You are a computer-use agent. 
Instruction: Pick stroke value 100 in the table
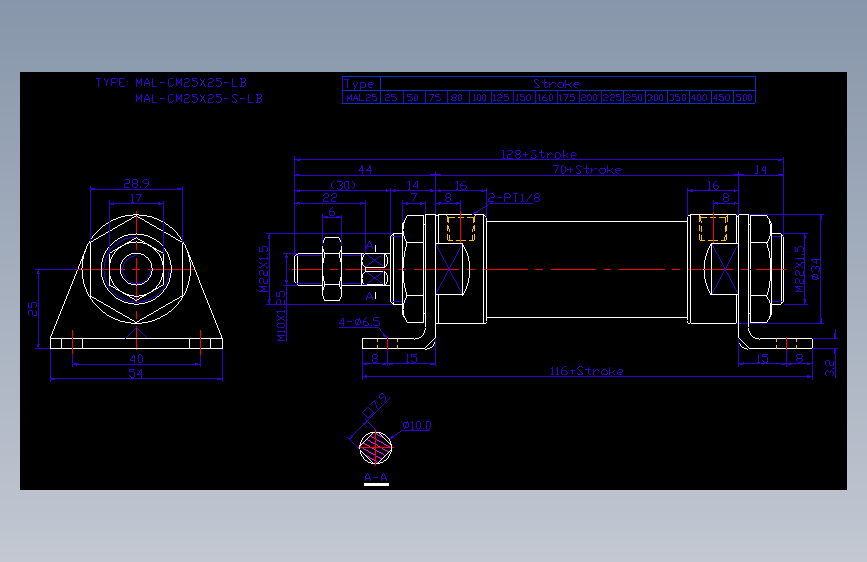pyautogui.click(x=479, y=98)
